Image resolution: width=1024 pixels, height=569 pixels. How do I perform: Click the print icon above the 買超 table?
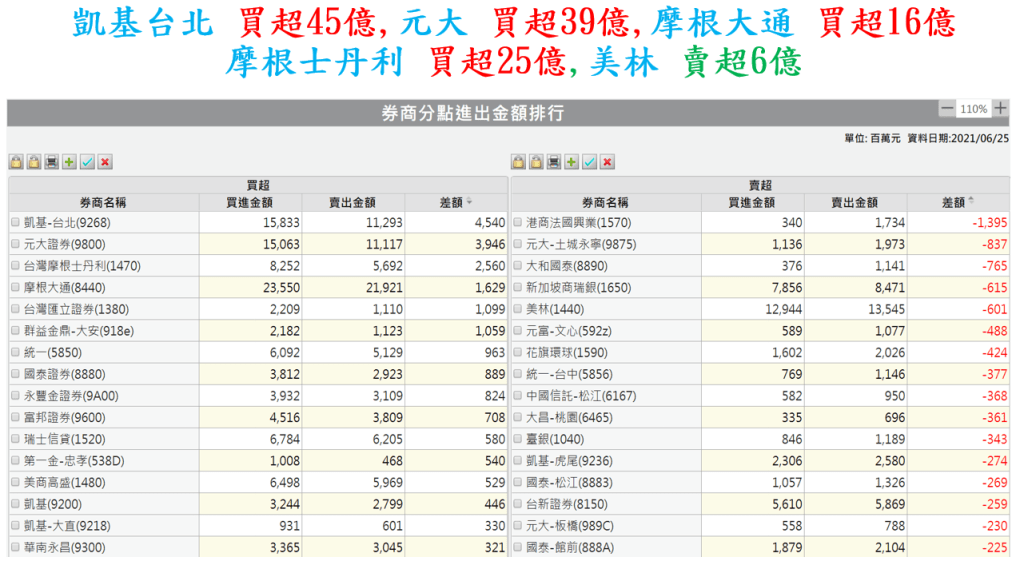[x=52, y=162]
